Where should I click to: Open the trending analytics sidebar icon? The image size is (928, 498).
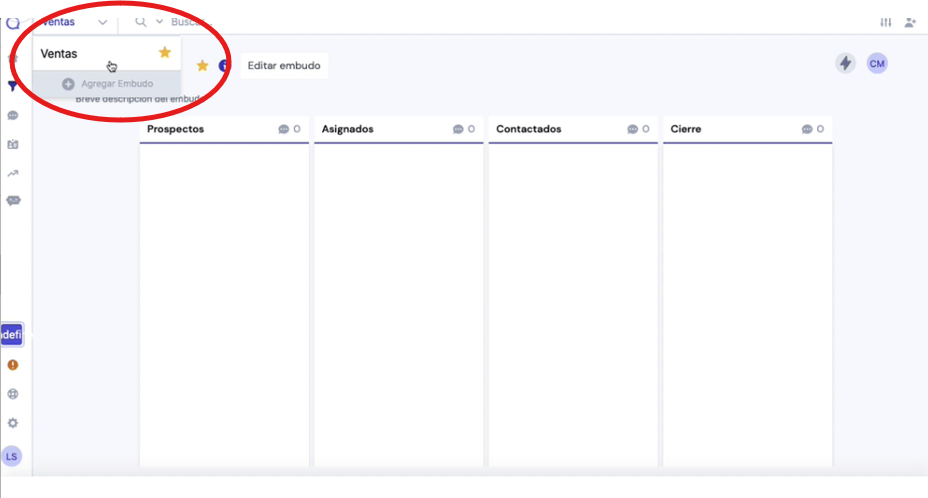point(13,173)
